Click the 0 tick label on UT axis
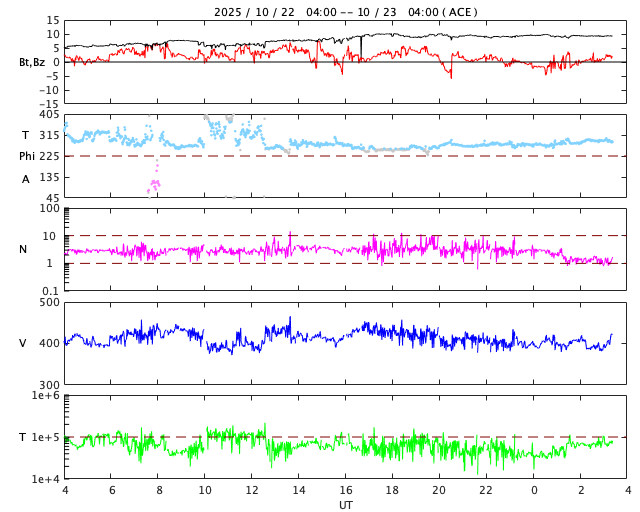 534,491
